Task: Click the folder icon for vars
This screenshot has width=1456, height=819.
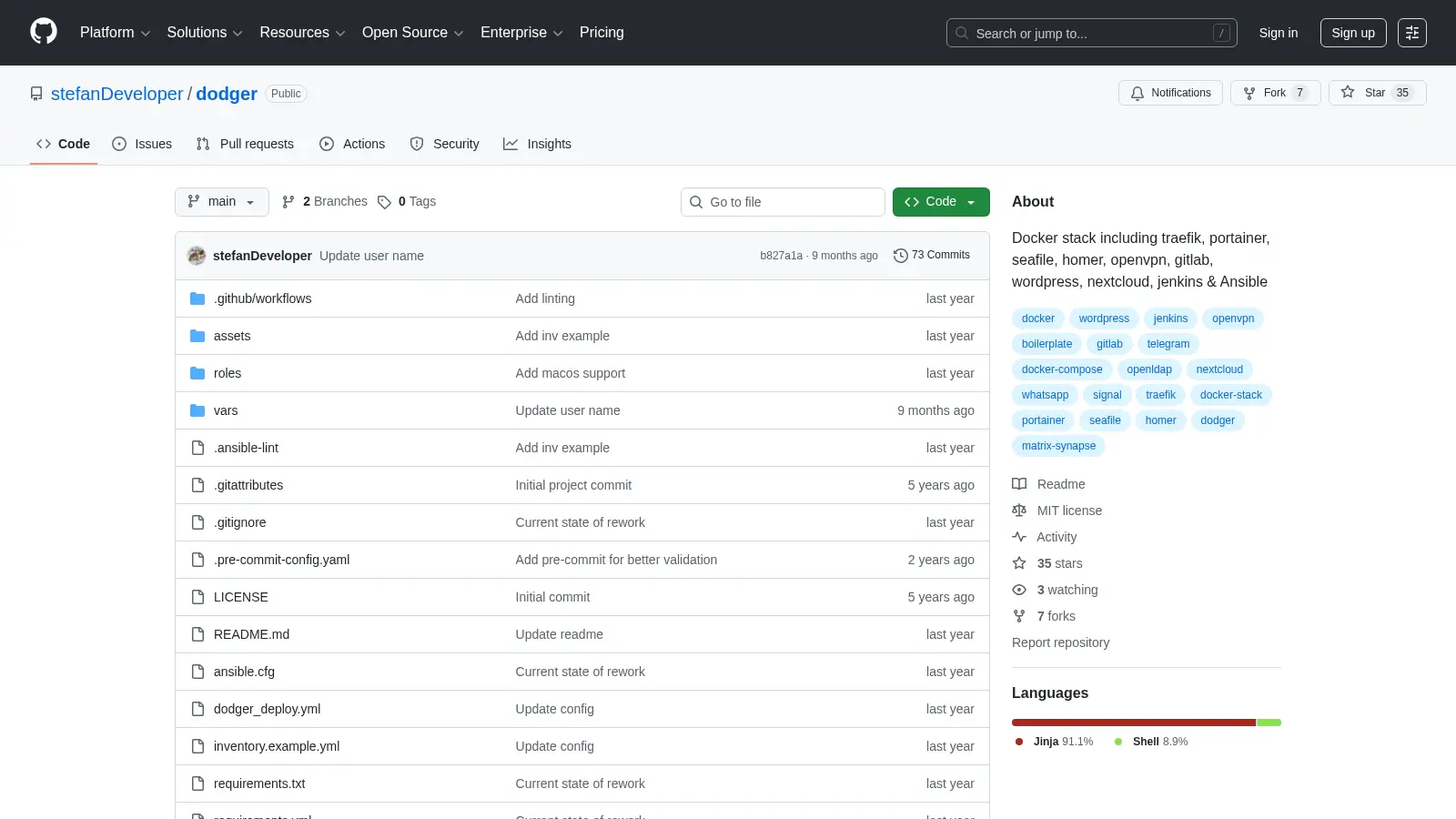Action: (x=197, y=410)
